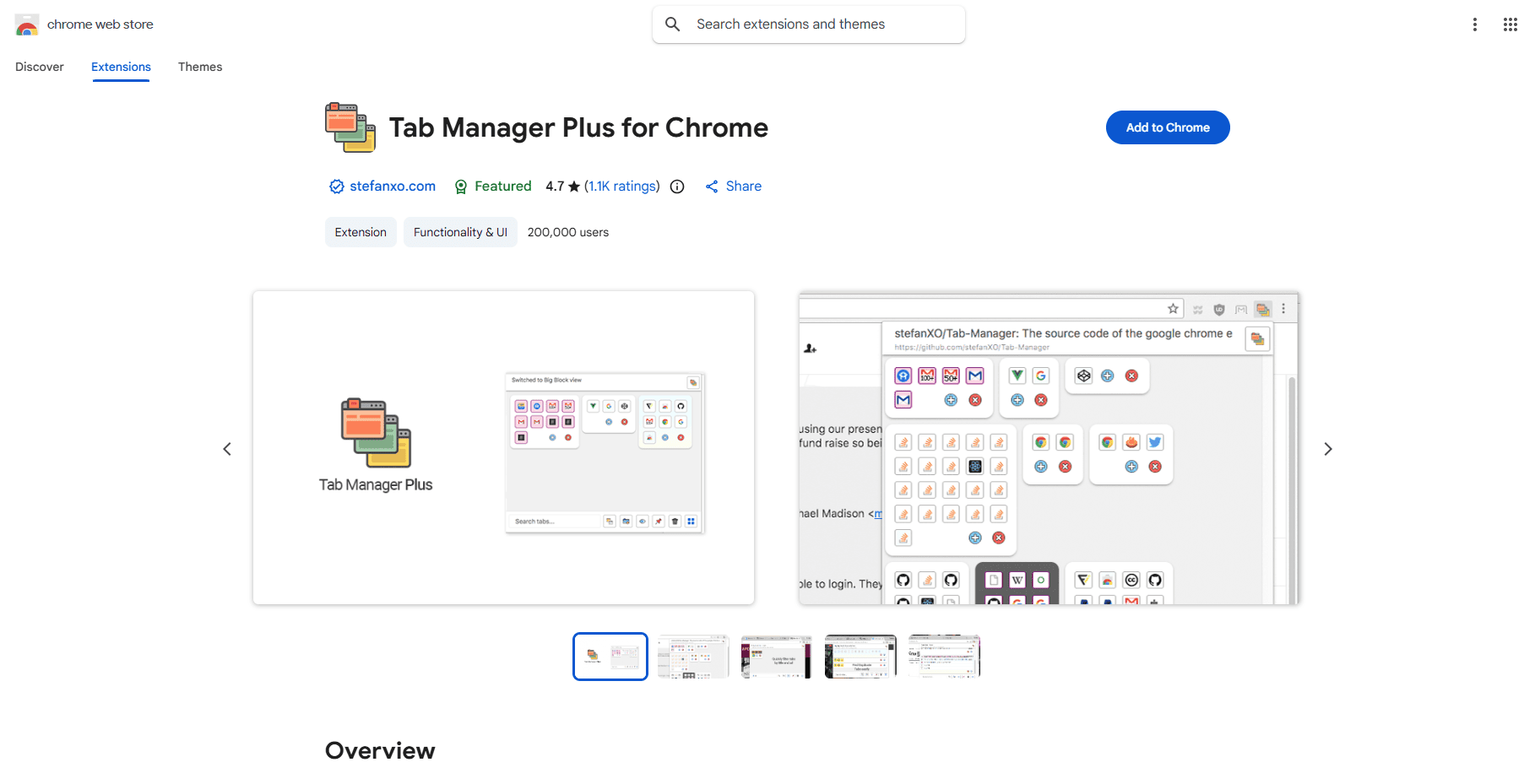The image size is (1535, 784).
Task: Select the first screenshot thumbnail
Action: [x=610, y=657]
